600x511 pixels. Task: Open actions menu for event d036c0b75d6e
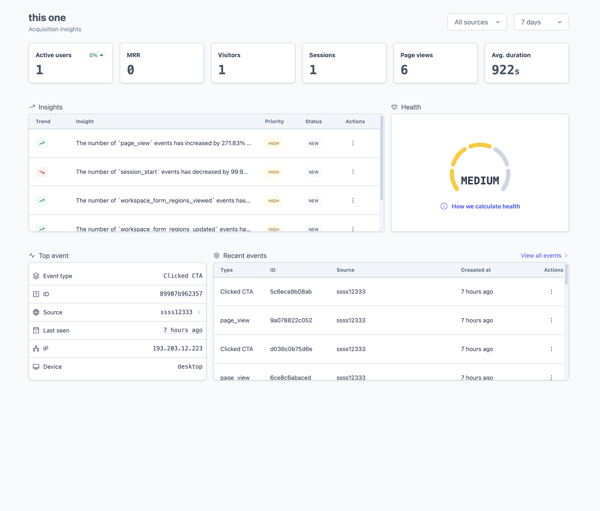point(551,349)
